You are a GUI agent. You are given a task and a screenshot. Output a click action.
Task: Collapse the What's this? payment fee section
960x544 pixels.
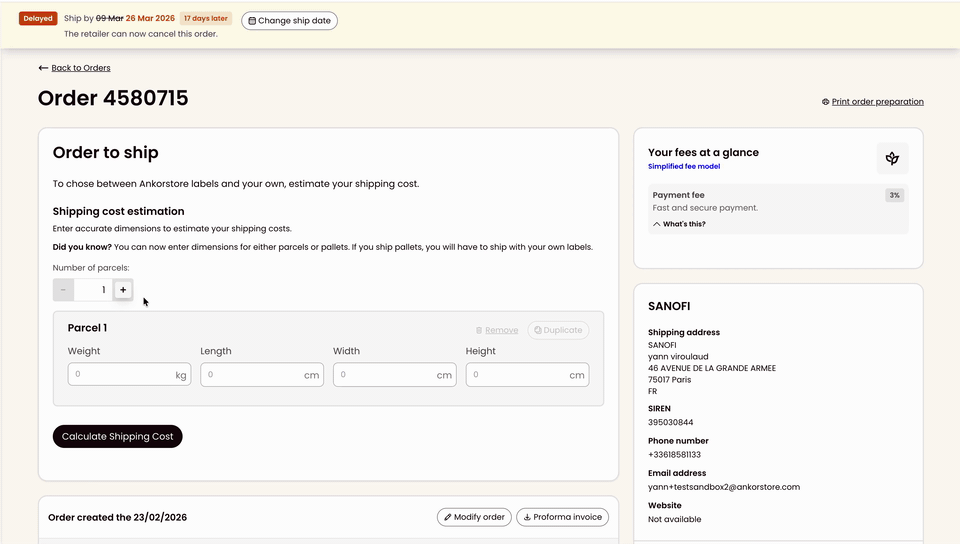[x=679, y=224]
